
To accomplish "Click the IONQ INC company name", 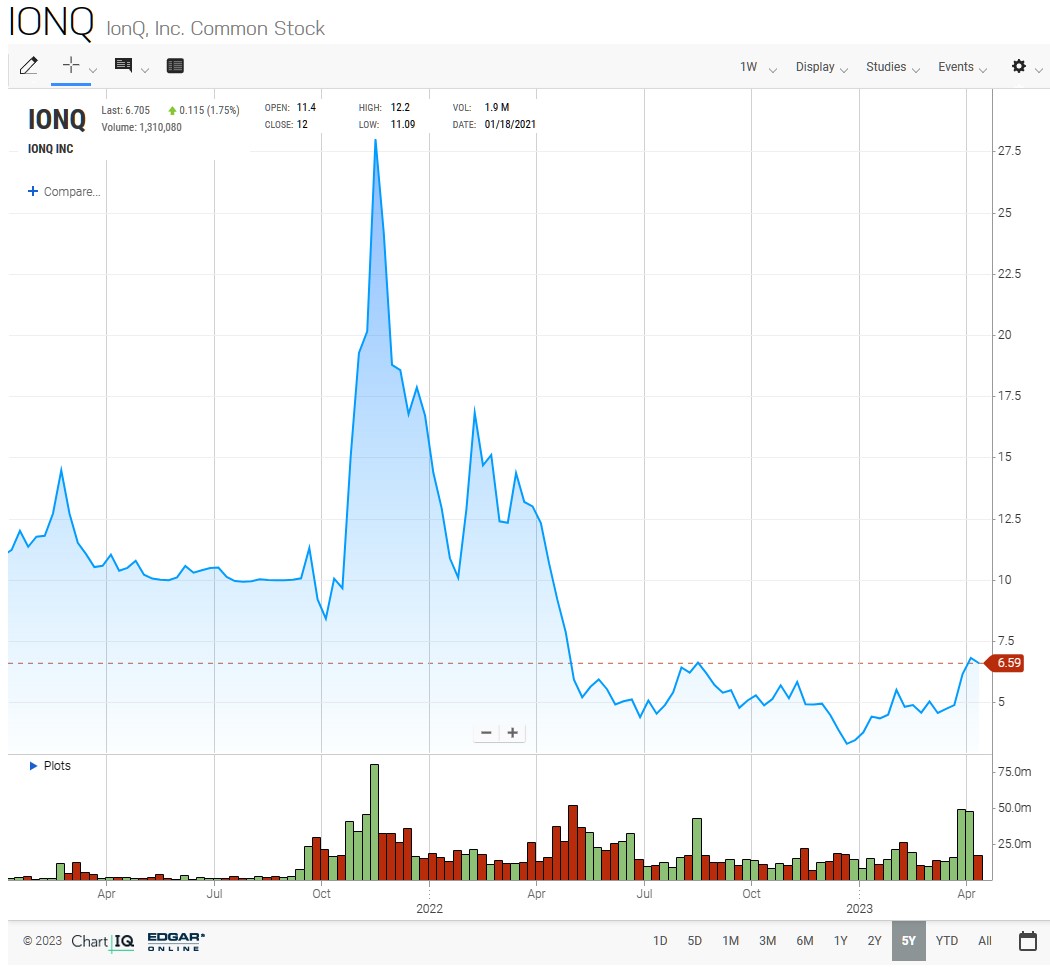I will click(x=50, y=149).
